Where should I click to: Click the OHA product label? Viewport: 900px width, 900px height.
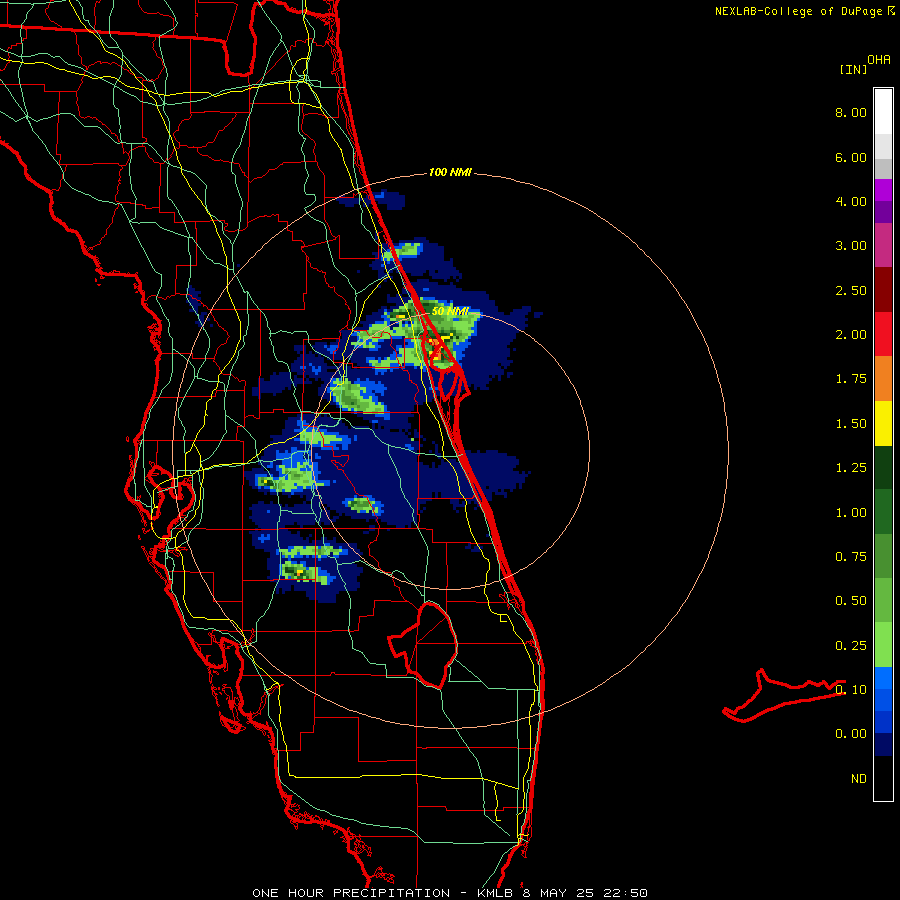point(879,60)
